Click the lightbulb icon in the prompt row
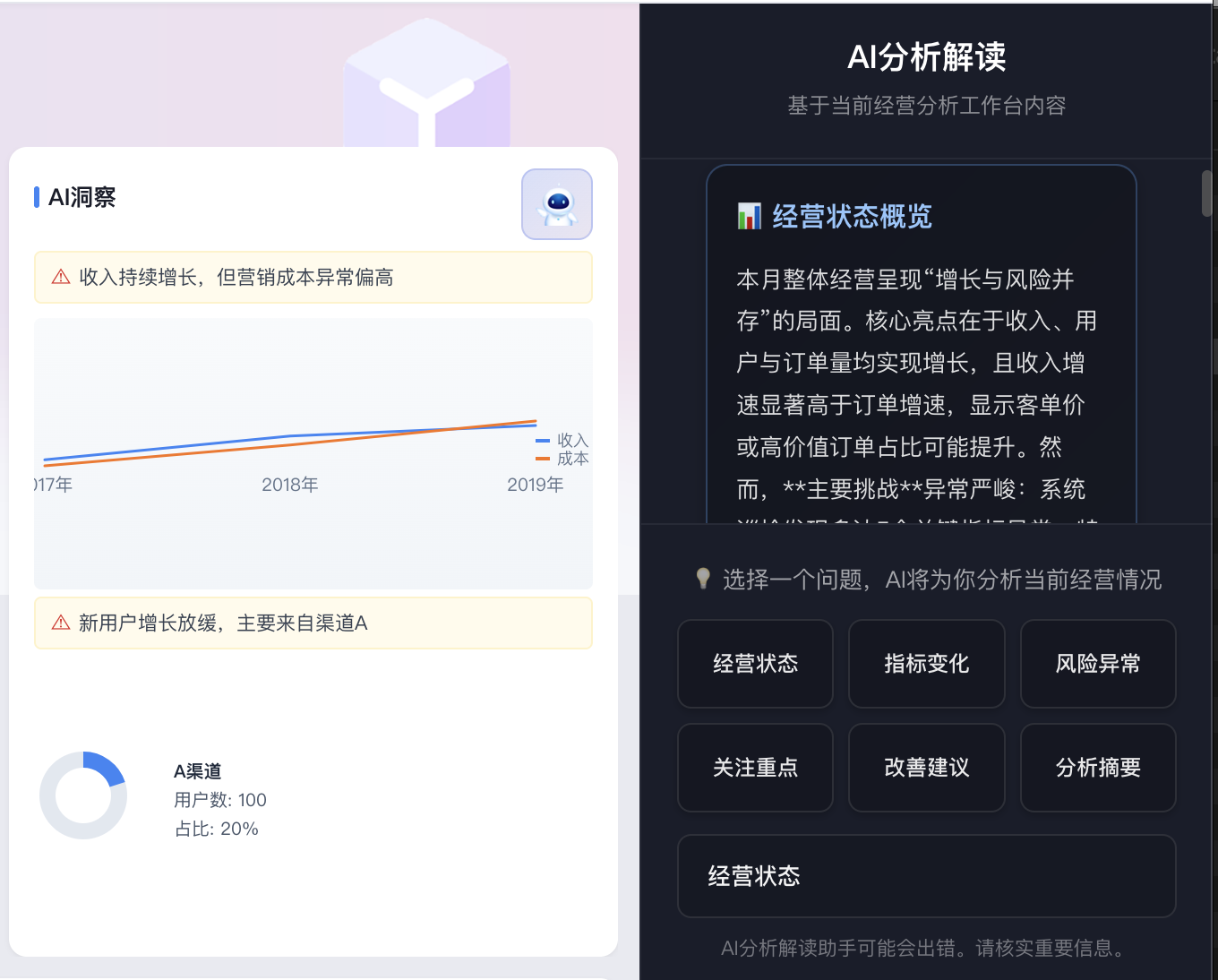The image size is (1218, 980). pos(703,579)
